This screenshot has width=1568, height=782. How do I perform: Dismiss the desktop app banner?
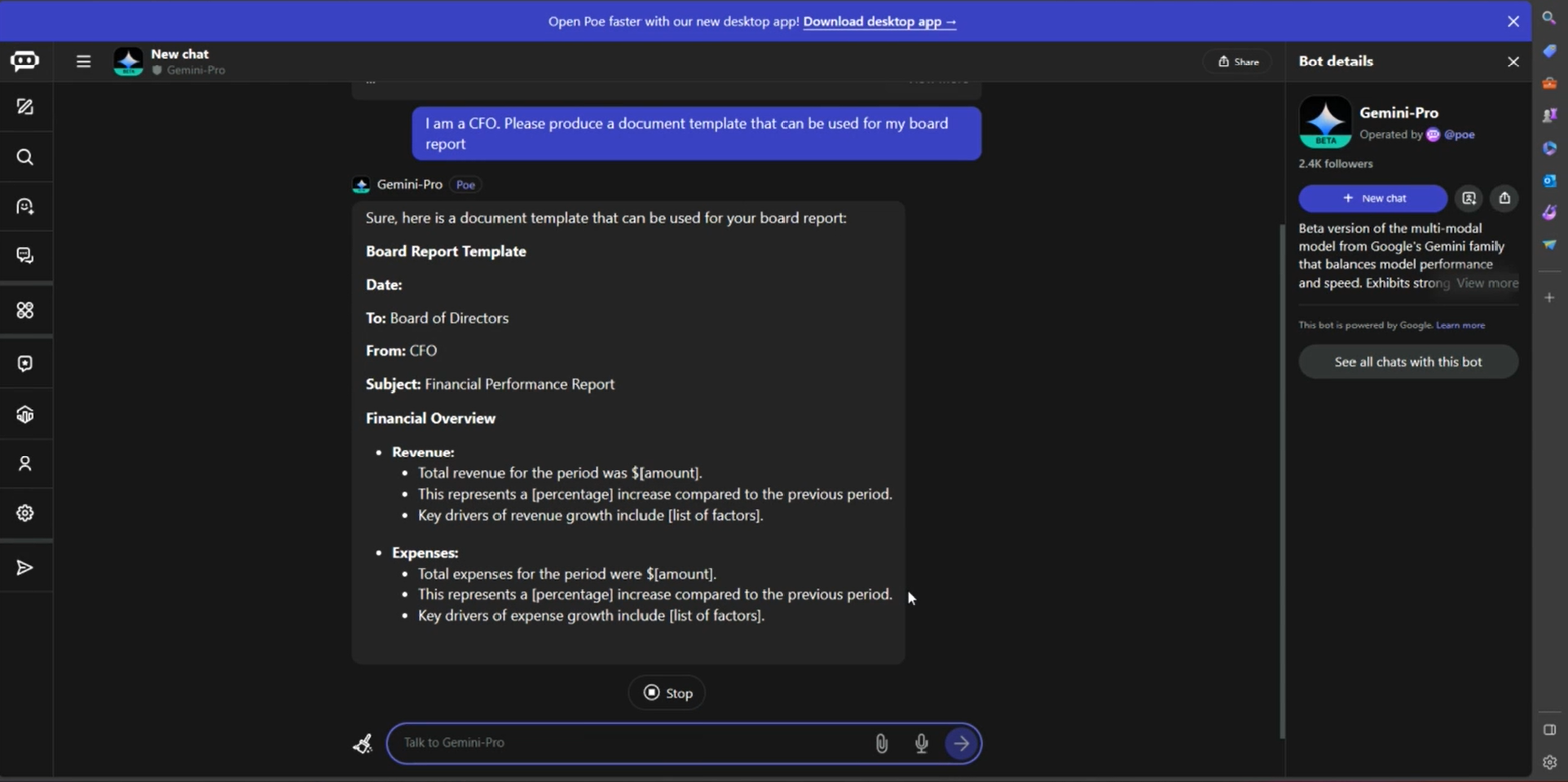[1513, 21]
